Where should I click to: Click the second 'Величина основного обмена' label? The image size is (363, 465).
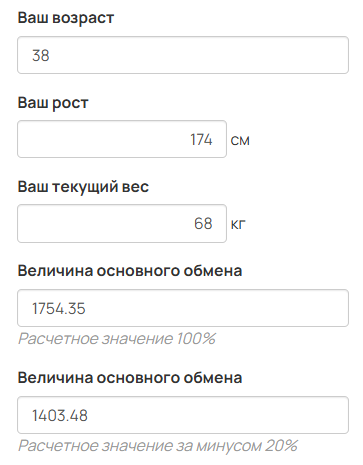(x=130, y=378)
